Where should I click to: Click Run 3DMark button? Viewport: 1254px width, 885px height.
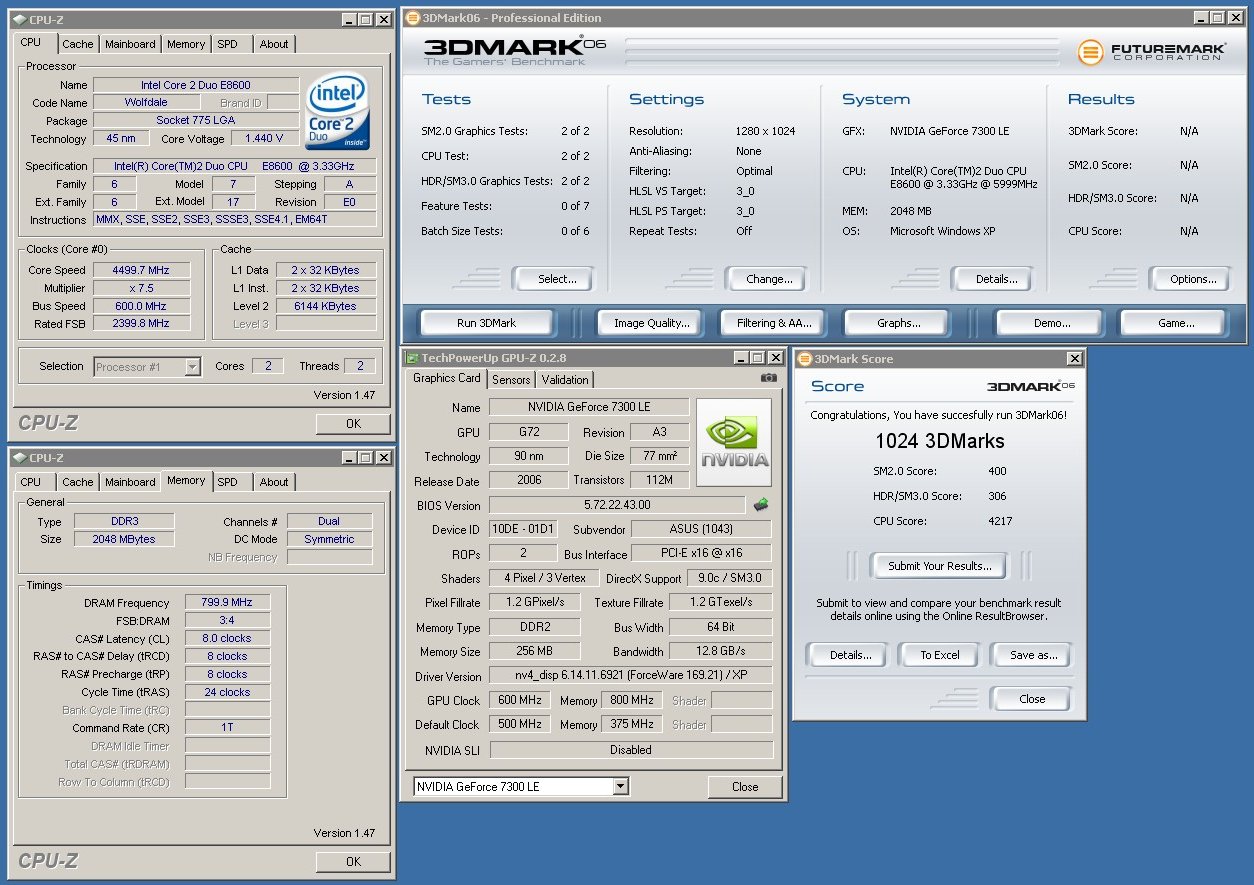coord(487,323)
